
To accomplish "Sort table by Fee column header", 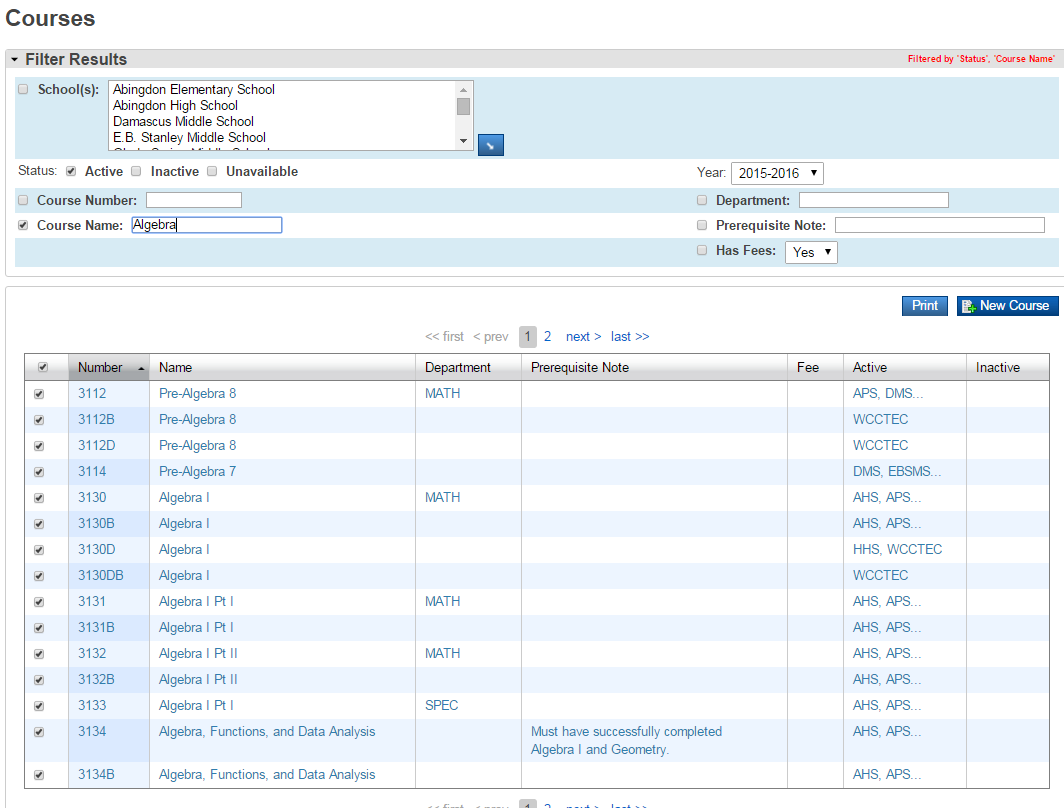I will [x=815, y=368].
